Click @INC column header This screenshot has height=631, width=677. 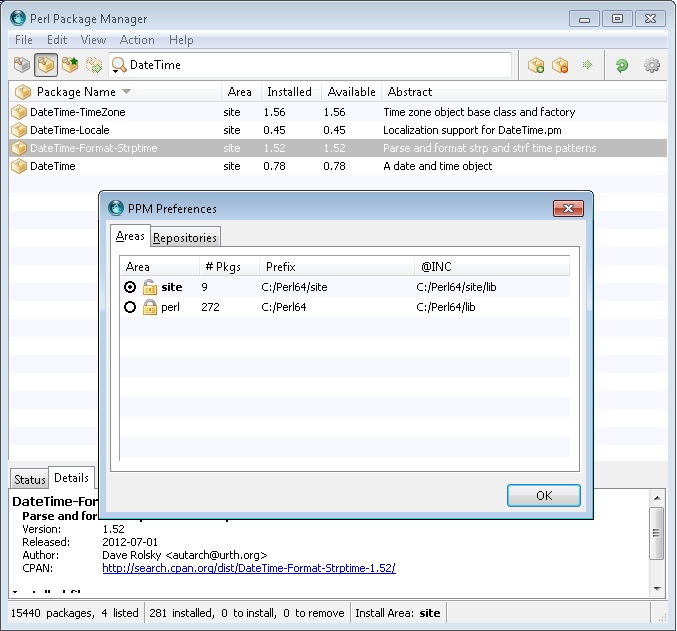coord(492,267)
